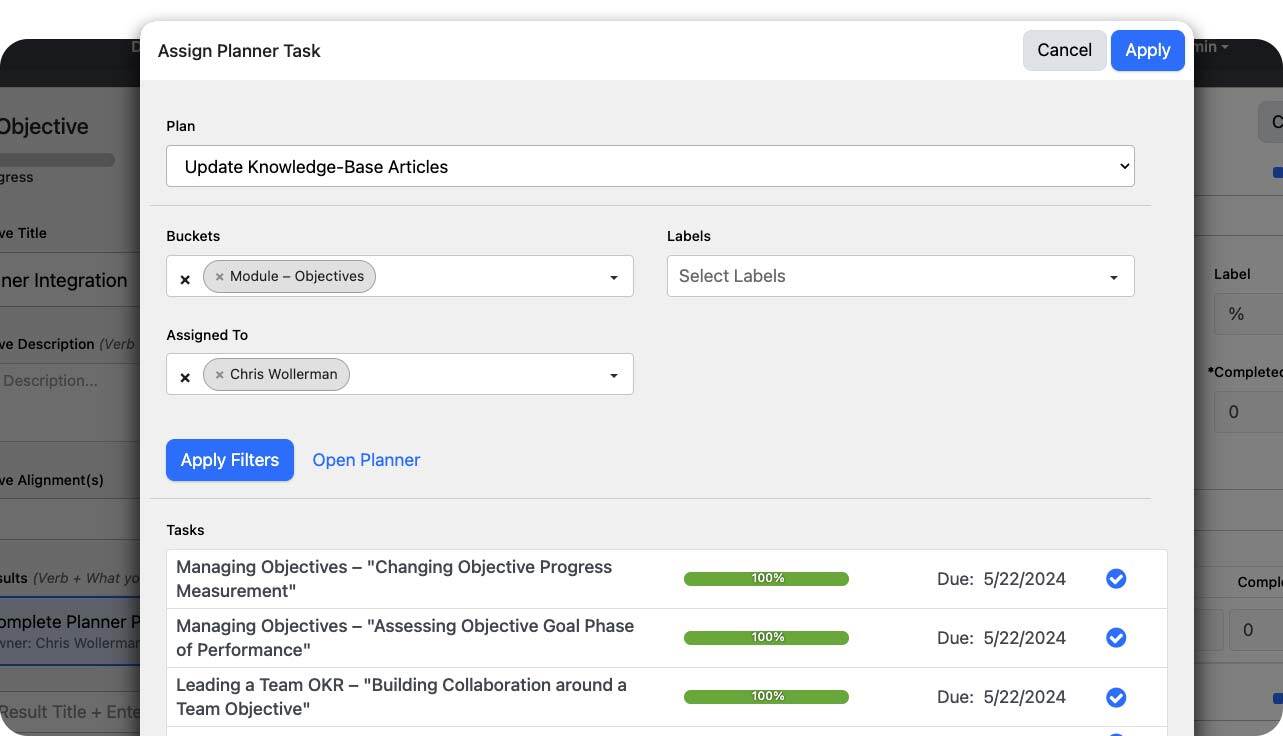Expand the Assigned To dropdown arrow
Screen dimensions: 1283x736
coord(614,375)
